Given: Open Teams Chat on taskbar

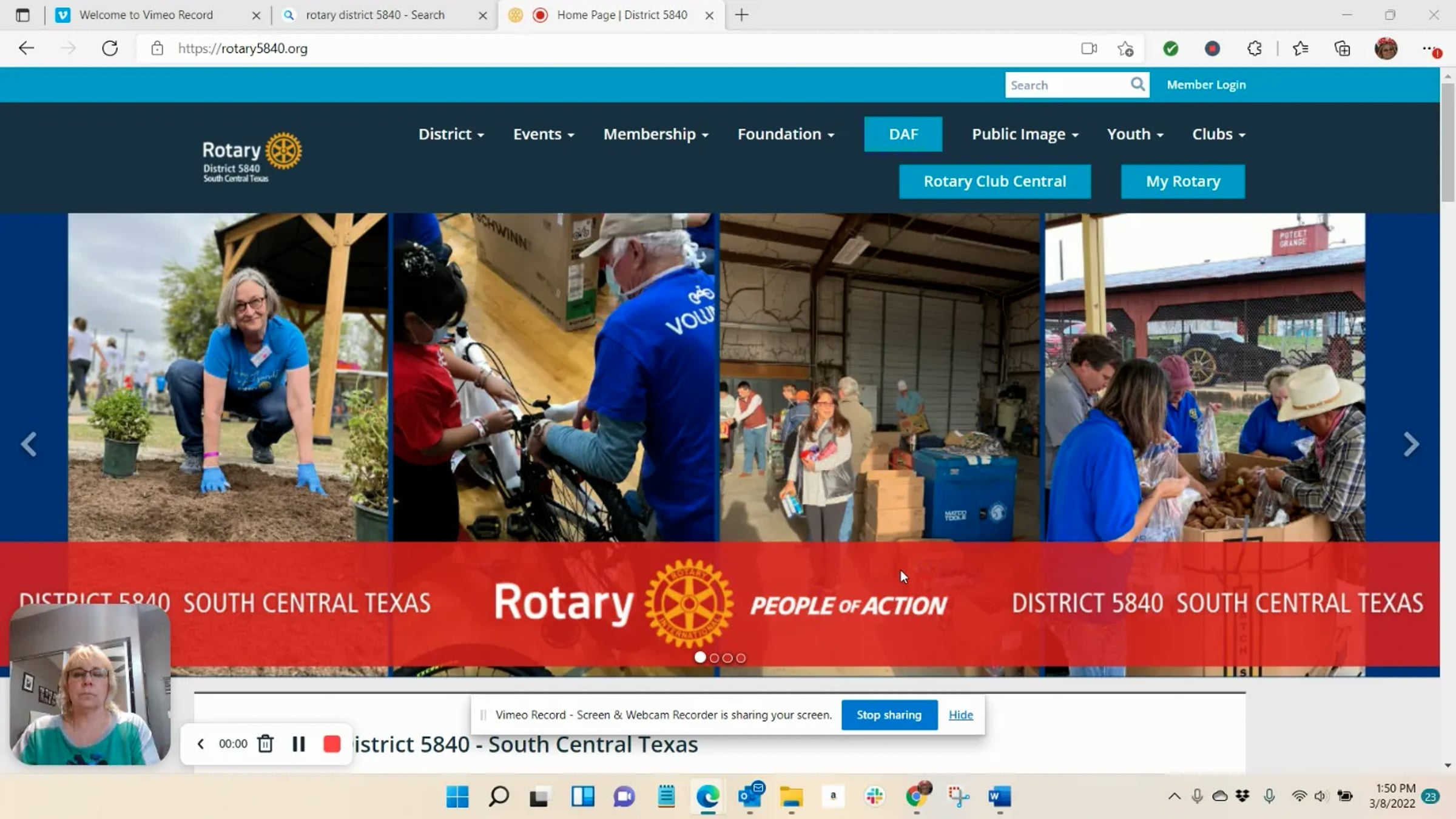Looking at the screenshot, I should coord(624,797).
